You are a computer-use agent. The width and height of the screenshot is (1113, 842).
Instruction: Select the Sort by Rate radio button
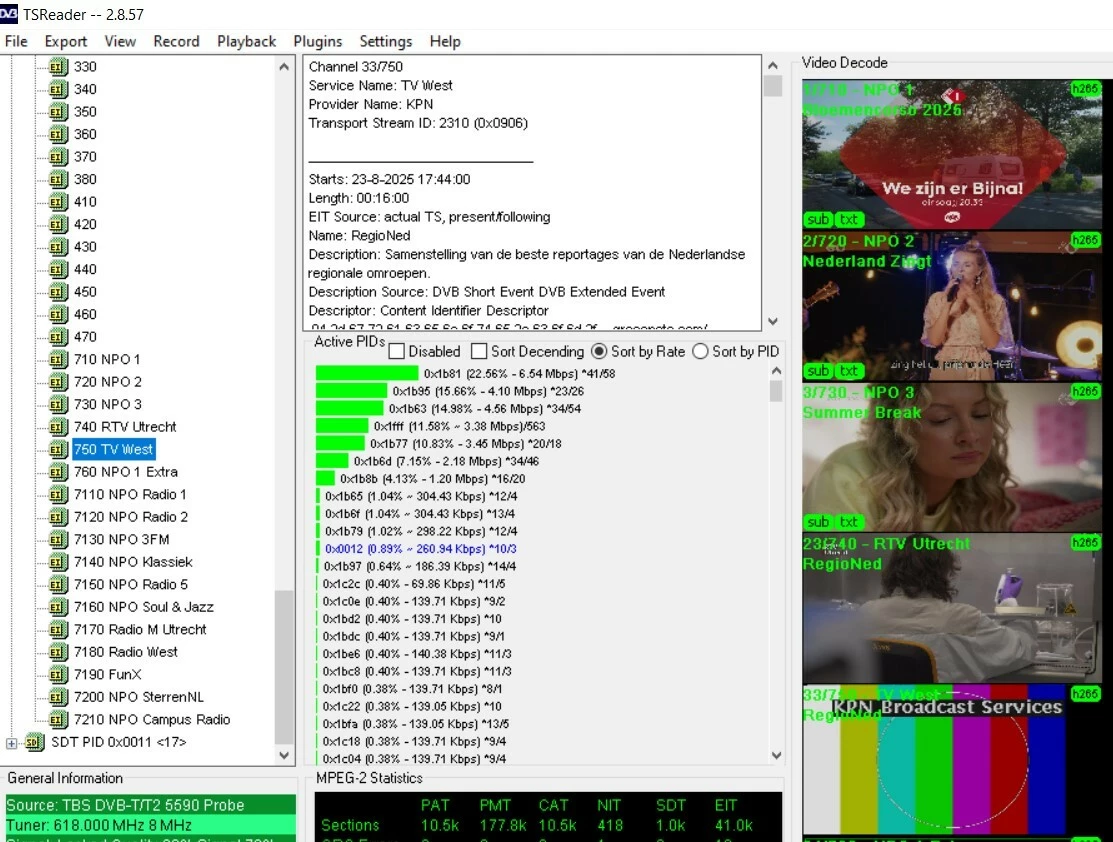pyautogui.click(x=599, y=351)
